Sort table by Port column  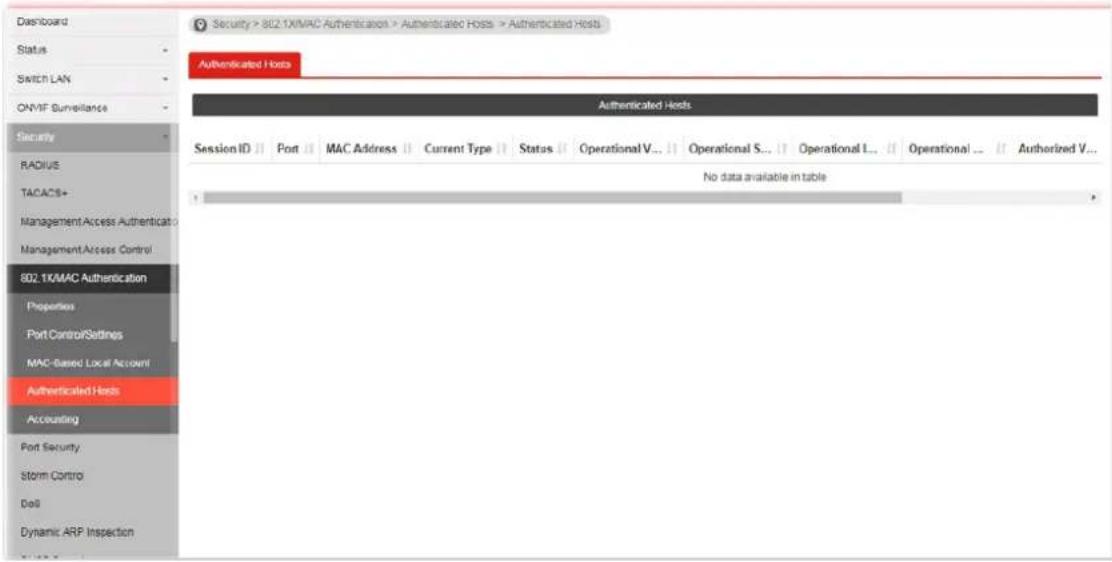pos(294,150)
